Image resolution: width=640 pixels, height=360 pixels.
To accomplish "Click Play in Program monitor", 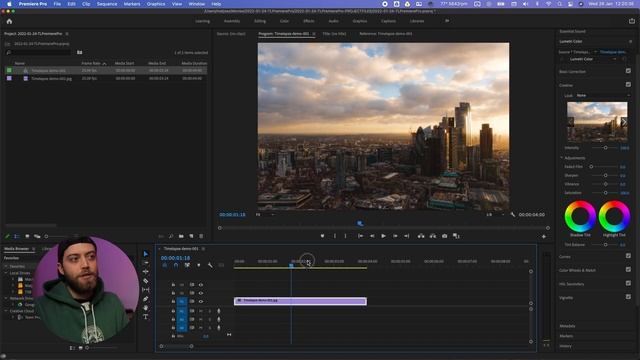I will coord(383,236).
